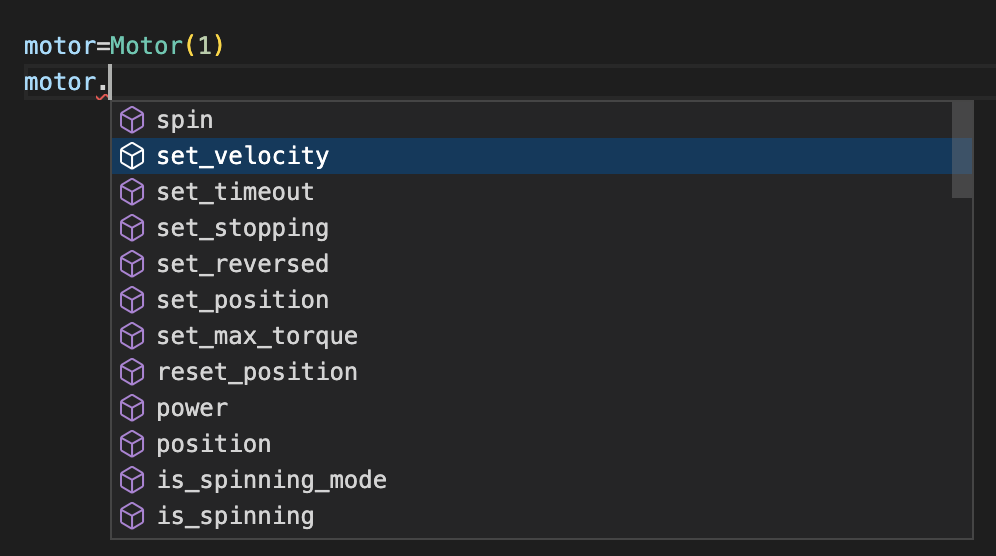Screen dimensions: 996x556
Task: Click the method icon beside reset_position
Action: 132,372
